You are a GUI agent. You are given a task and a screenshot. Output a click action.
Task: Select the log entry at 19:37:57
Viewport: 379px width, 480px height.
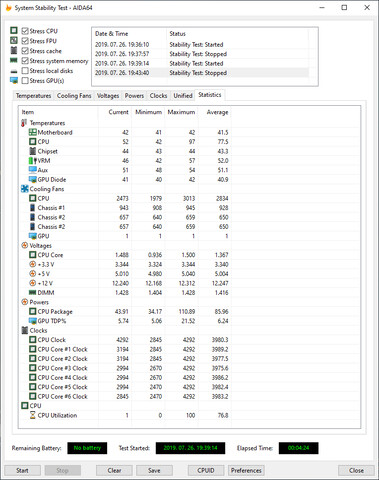click(x=200, y=54)
